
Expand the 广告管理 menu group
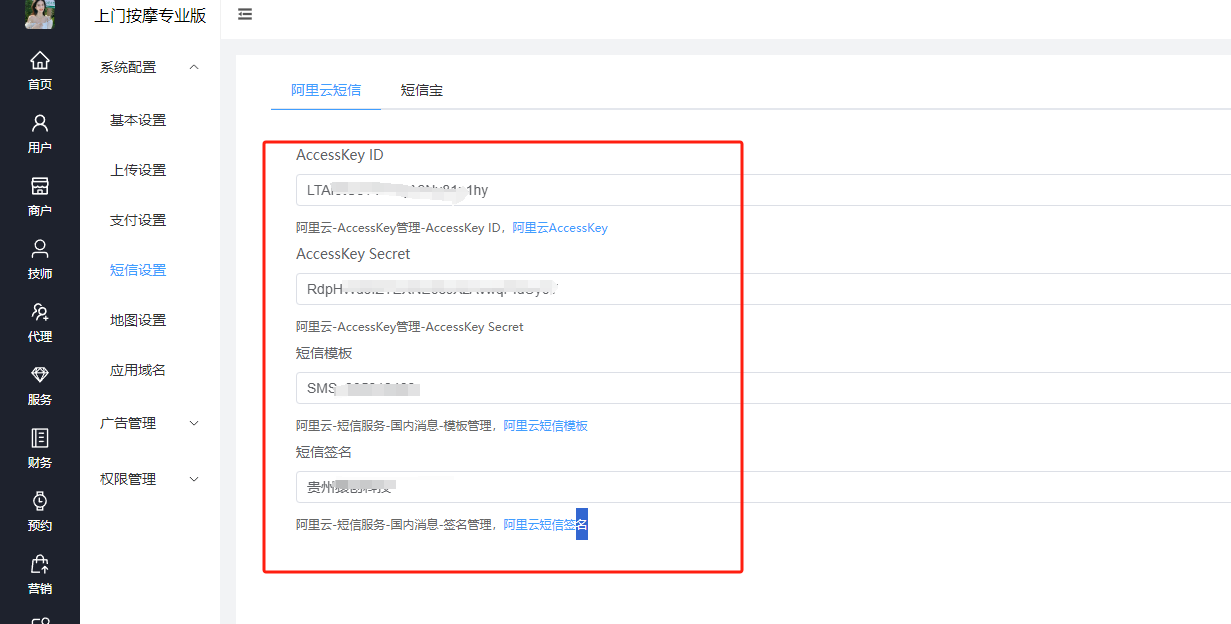[x=150, y=423]
